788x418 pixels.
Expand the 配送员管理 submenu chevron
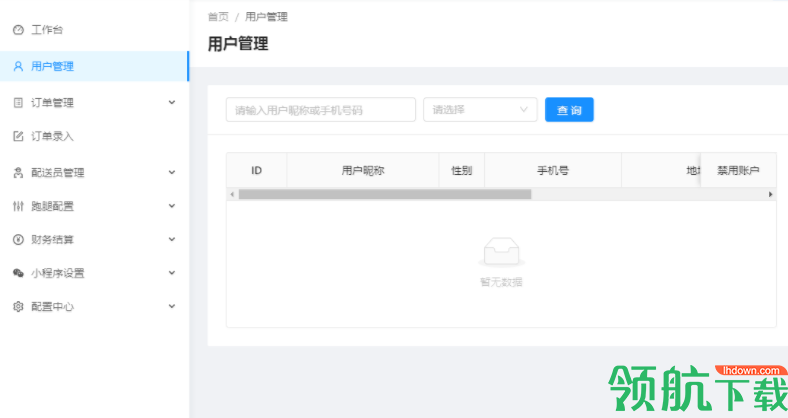[172, 172]
